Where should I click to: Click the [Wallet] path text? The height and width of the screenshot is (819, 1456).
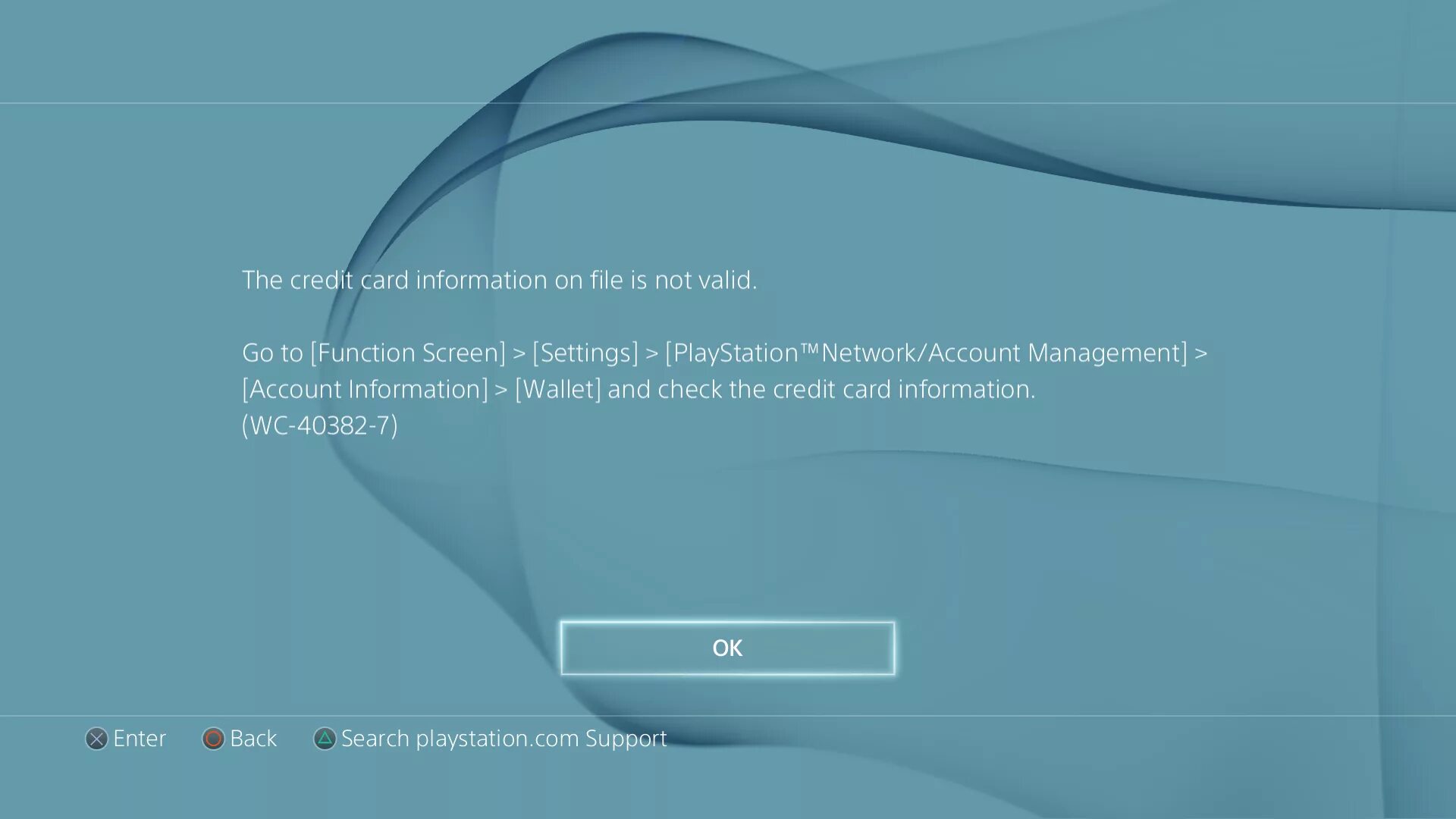pos(557,390)
